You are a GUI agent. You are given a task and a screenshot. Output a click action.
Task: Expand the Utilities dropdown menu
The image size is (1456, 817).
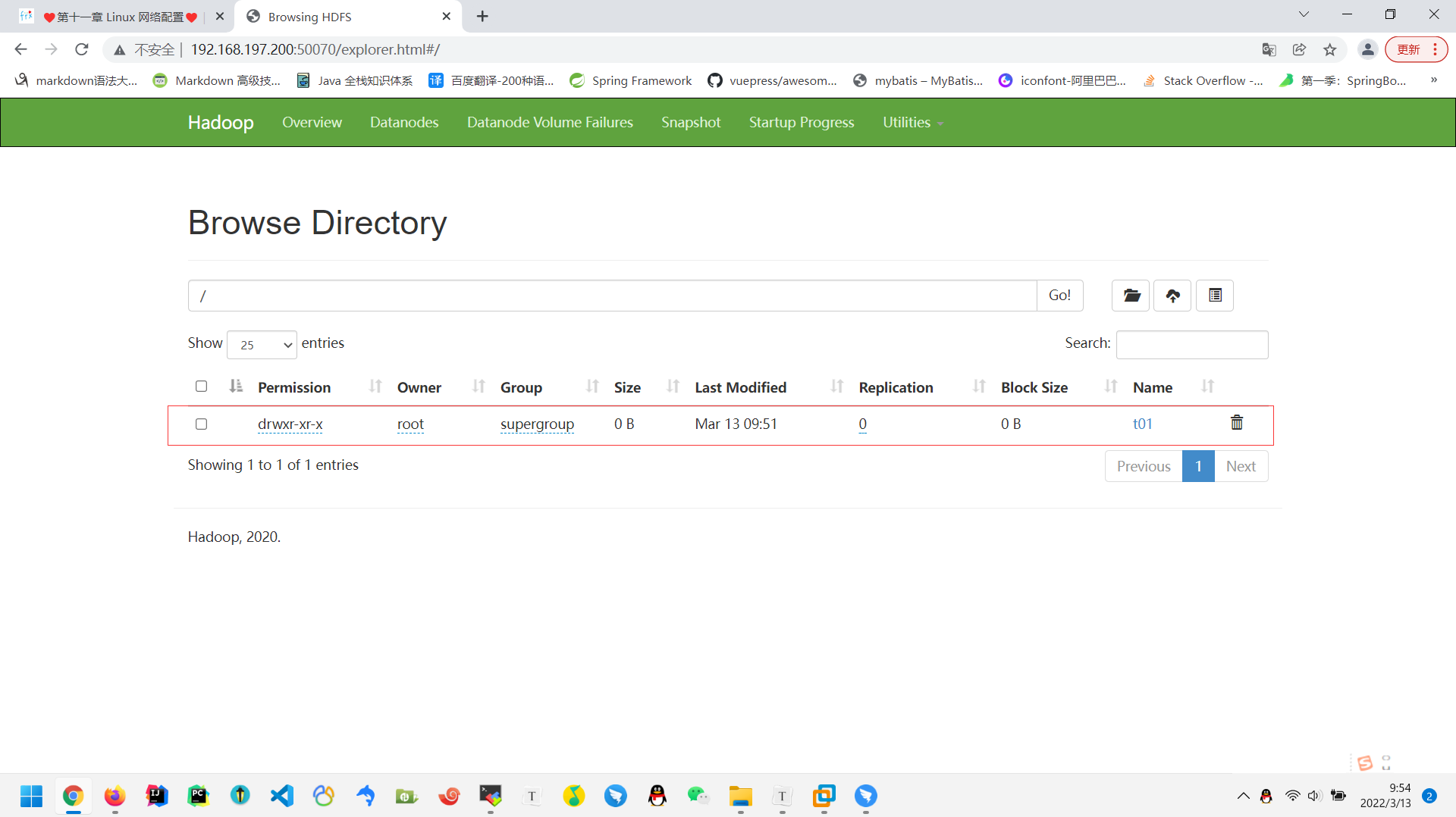pos(912,122)
